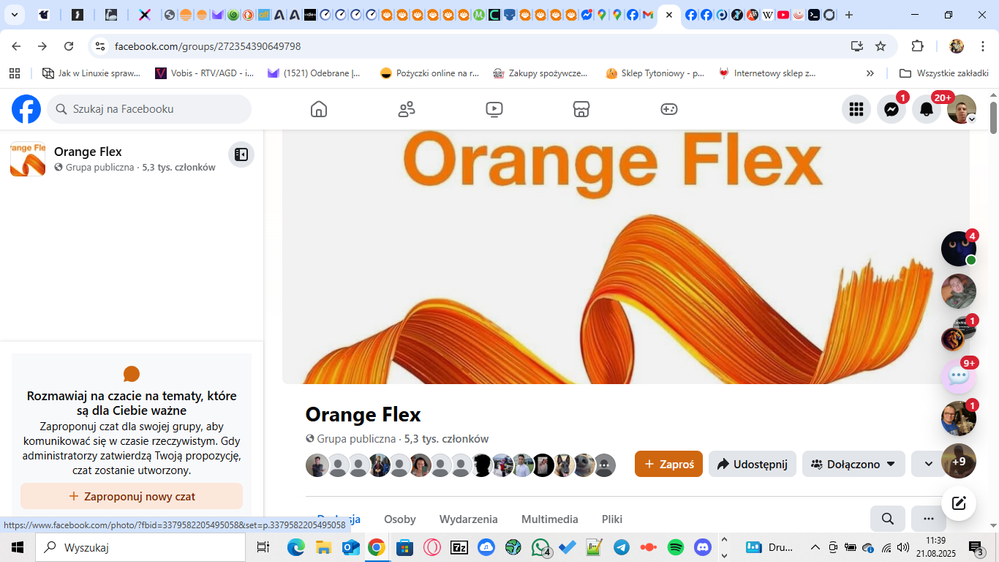Screen dimensions: 999x562
Task: Open the account profile menu
Action: point(961,110)
